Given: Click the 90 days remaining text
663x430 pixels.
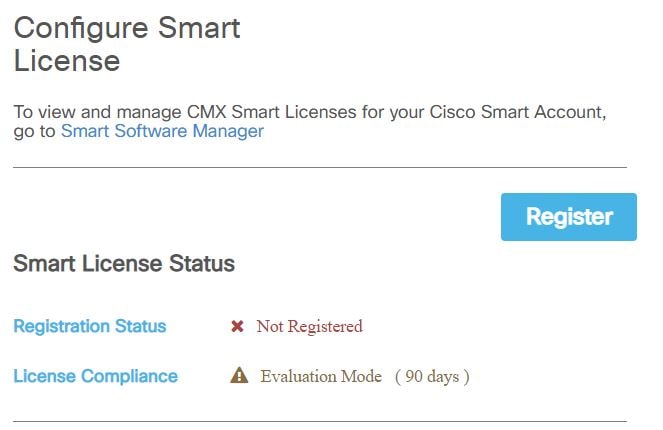Looking at the screenshot, I should point(432,376).
